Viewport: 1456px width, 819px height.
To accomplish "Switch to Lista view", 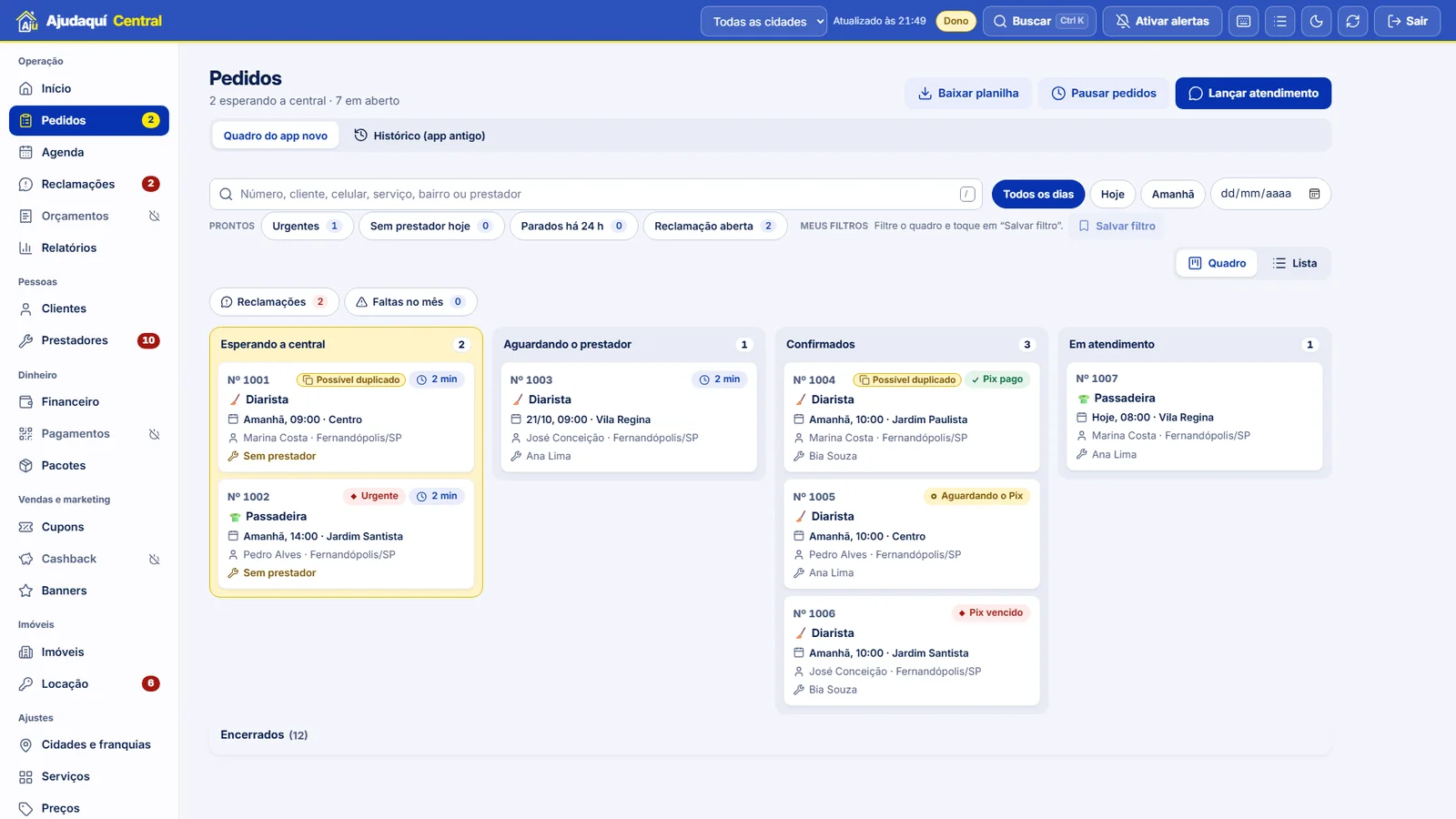I will coord(1295,263).
